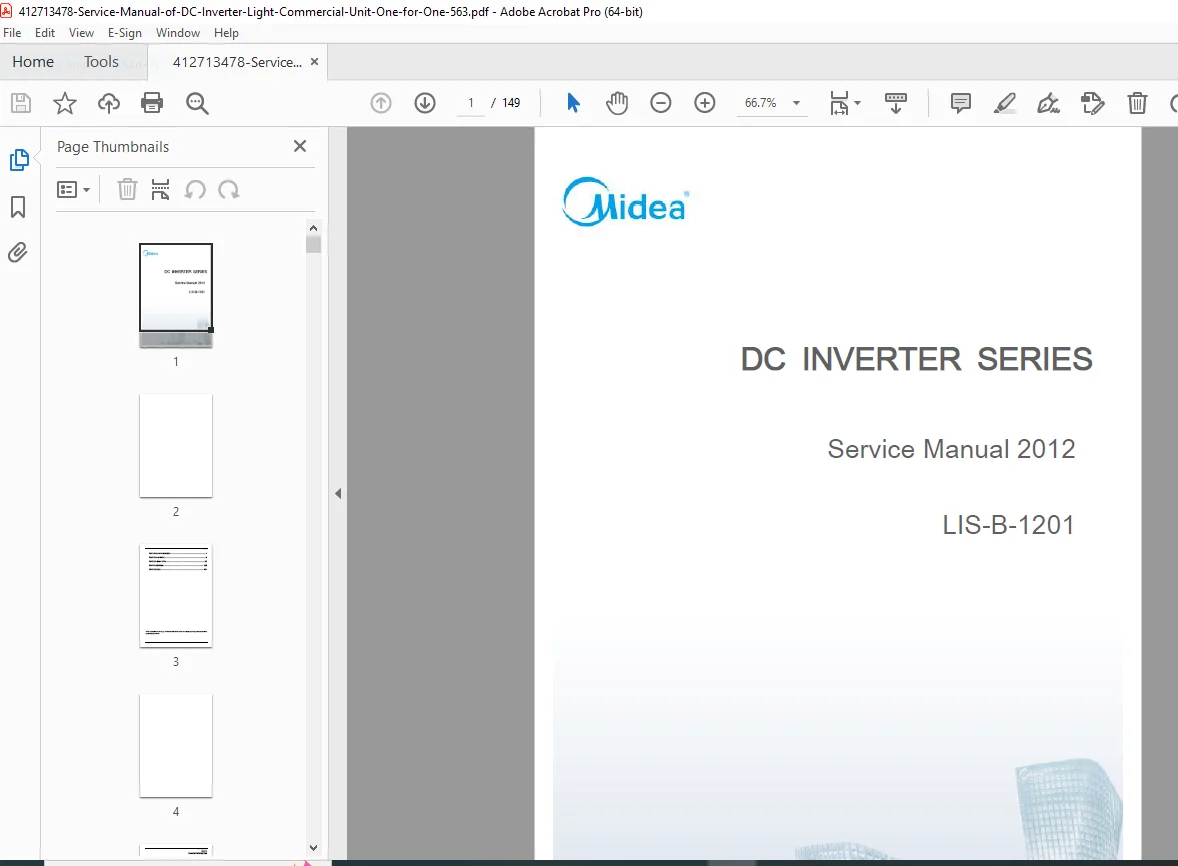Open the View menu
The width and height of the screenshot is (1178, 866).
click(x=81, y=33)
